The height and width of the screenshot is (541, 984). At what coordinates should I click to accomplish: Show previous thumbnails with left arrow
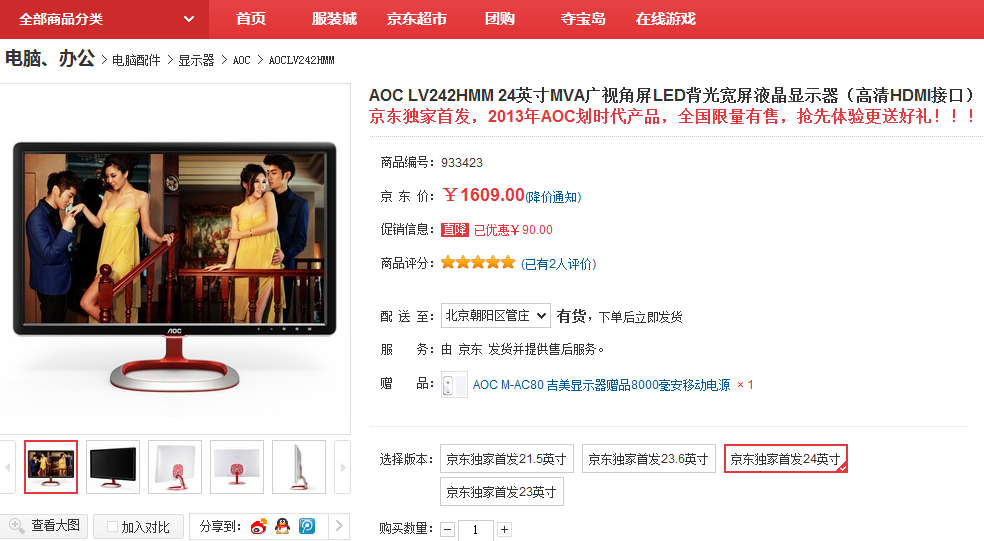click(8, 467)
